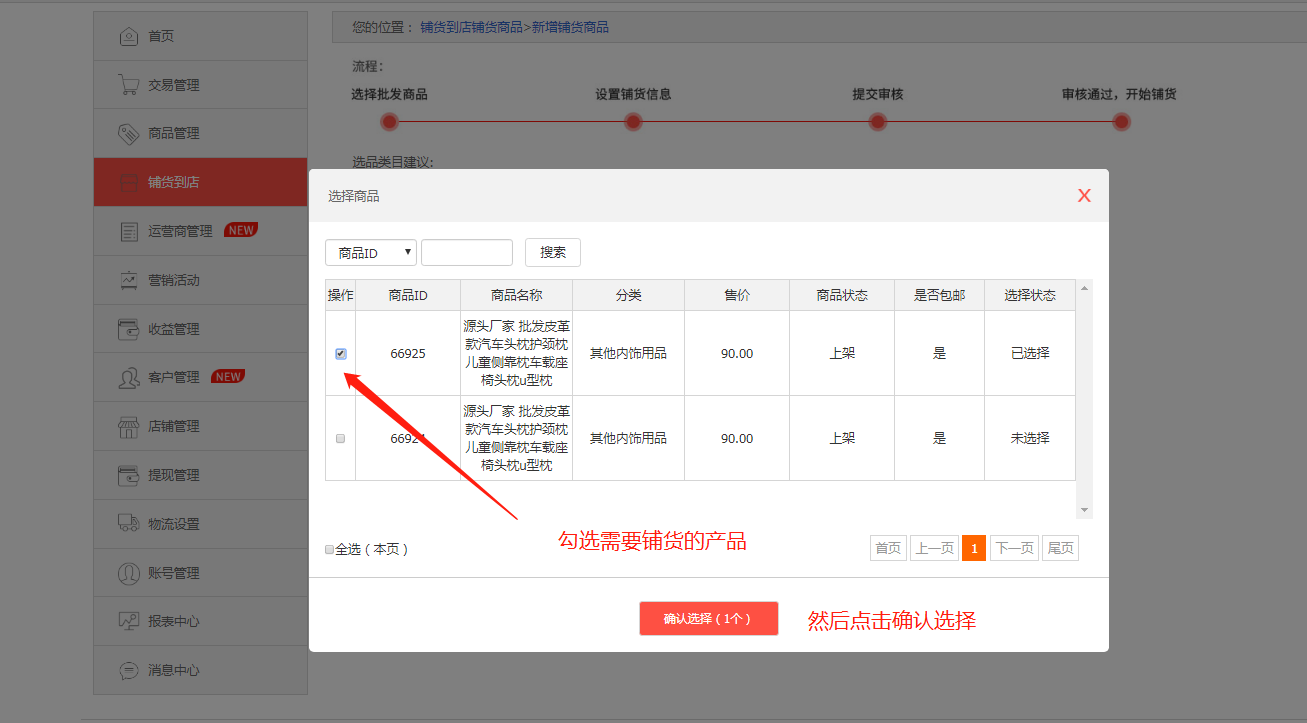Check the checkbox for the 未选择 product row
The image size is (1307, 723).
click(340, 438)
